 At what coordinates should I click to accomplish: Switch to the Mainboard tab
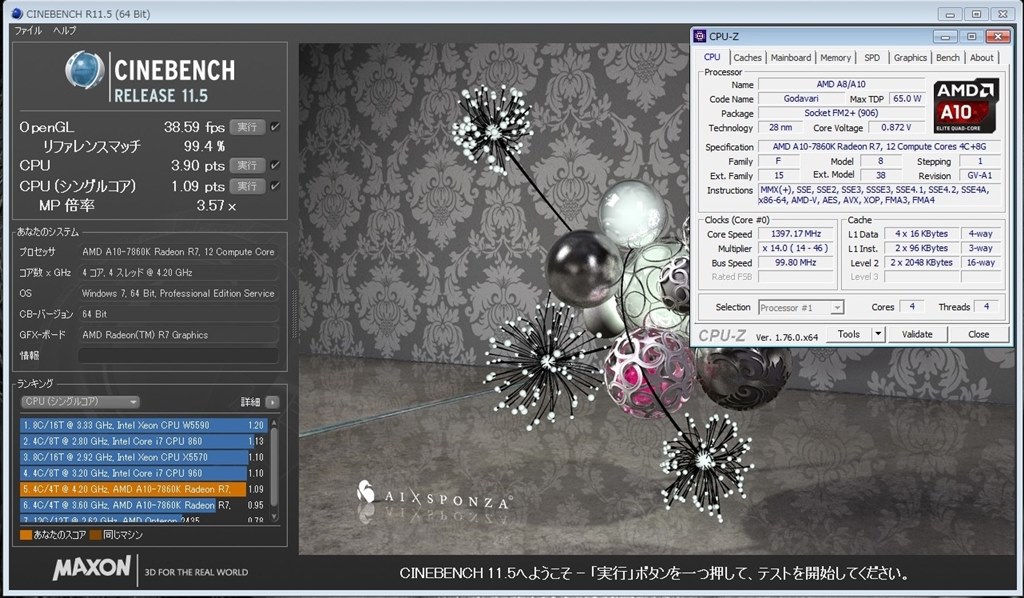(x=791, y=57)
